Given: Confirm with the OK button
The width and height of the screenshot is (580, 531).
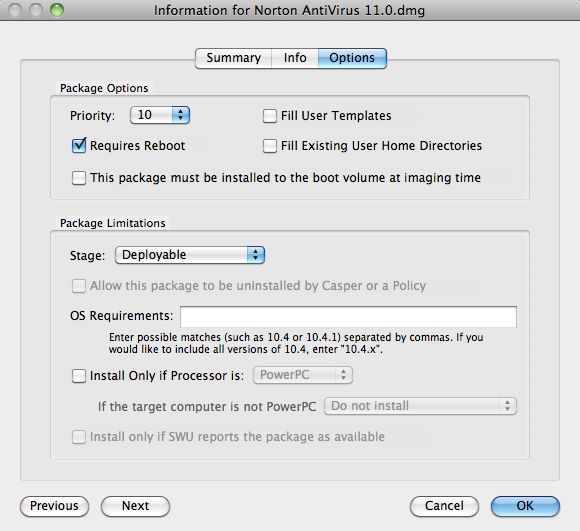Looking at the screenshot, I should pyautogui.click(x=525, y=506).
